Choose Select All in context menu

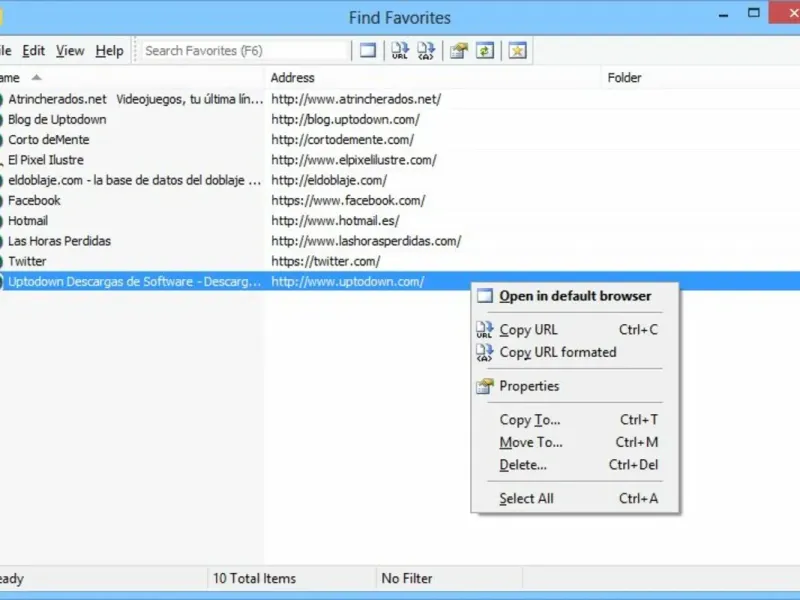point(575,498)
